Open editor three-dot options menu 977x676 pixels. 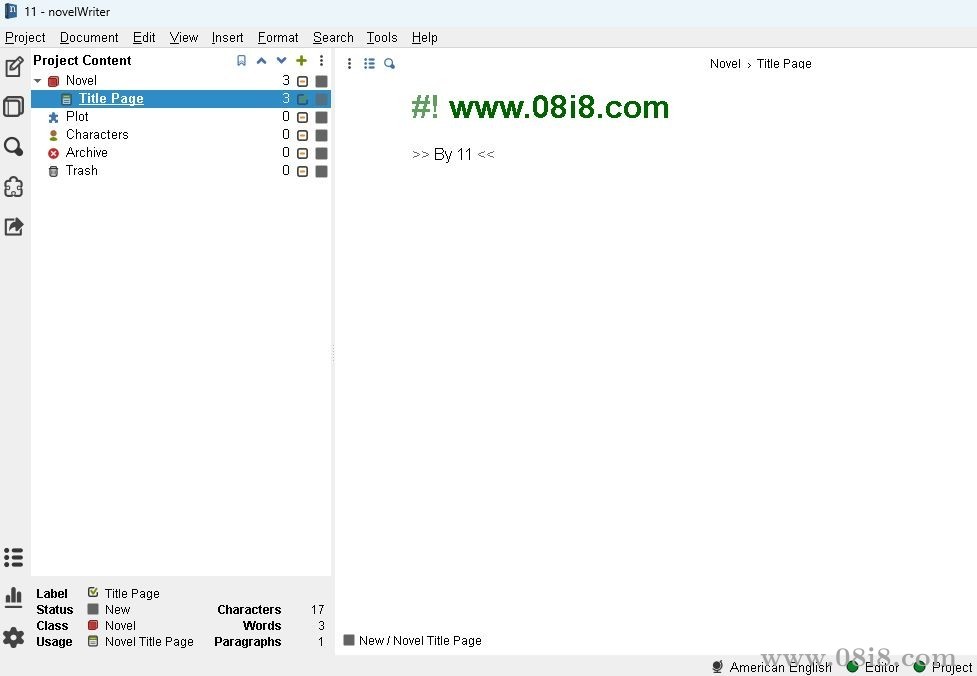[x=350, y=64]
